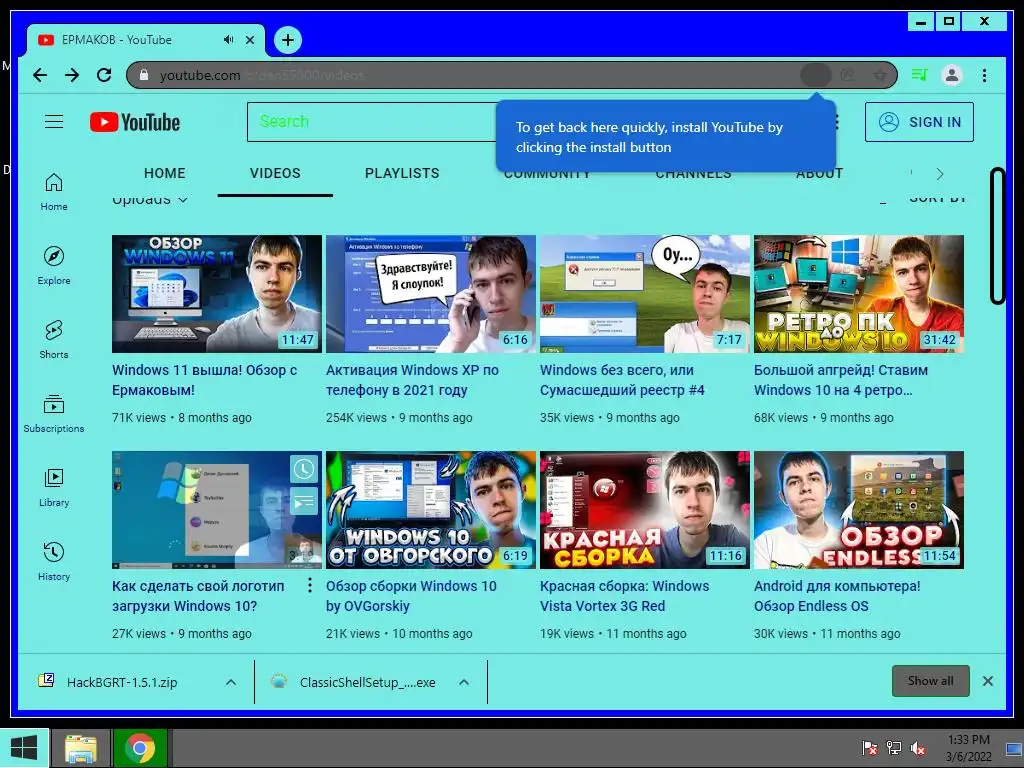The image size is (1024, 768).
Task: Open the Windows Start button
Action: coord(24,748)
